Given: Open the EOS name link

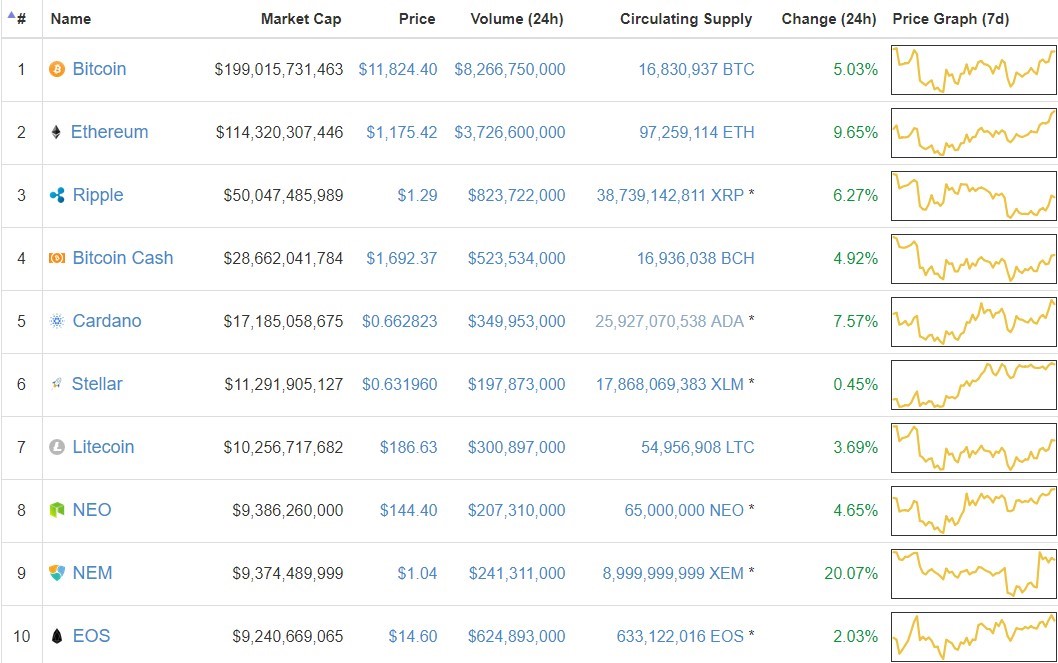Looking at the screenshot, I should click(91, 636).
